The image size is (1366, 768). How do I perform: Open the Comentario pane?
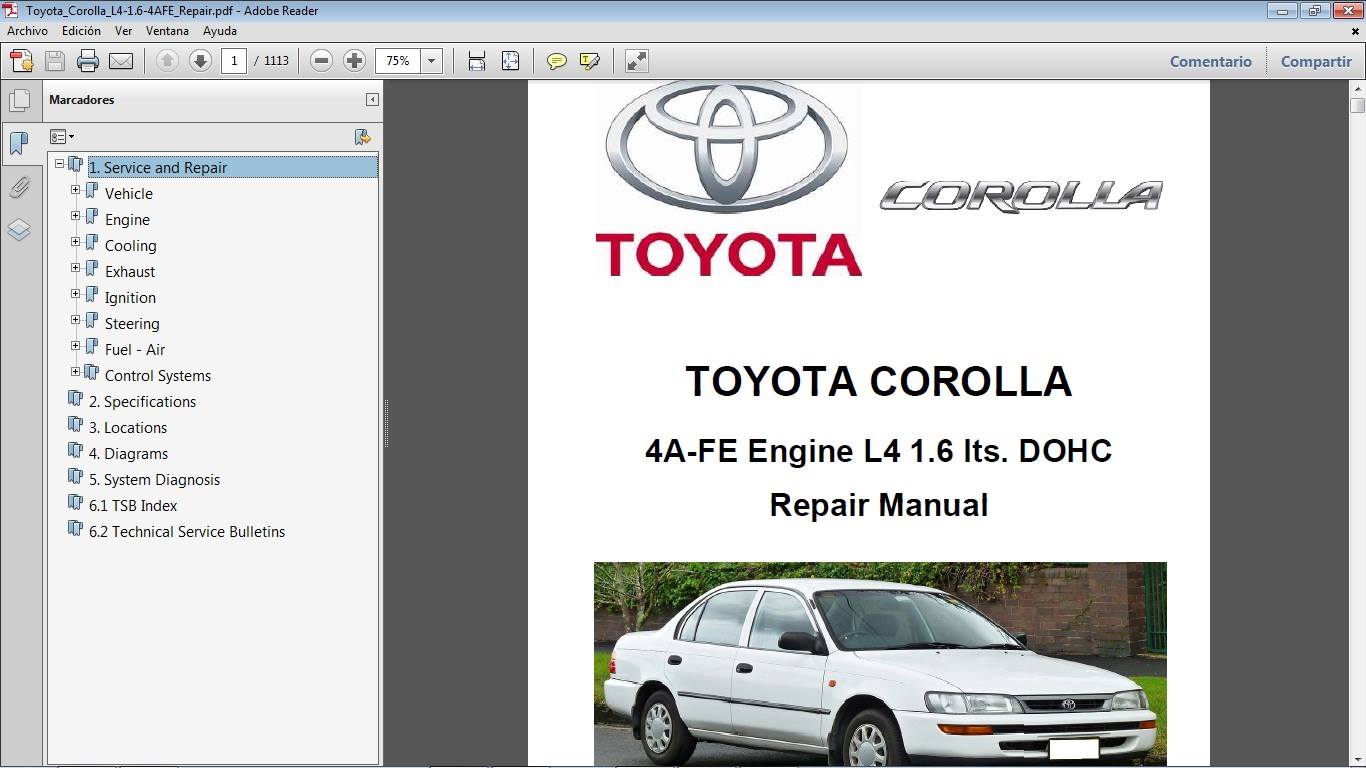[x=1211, y=61]
